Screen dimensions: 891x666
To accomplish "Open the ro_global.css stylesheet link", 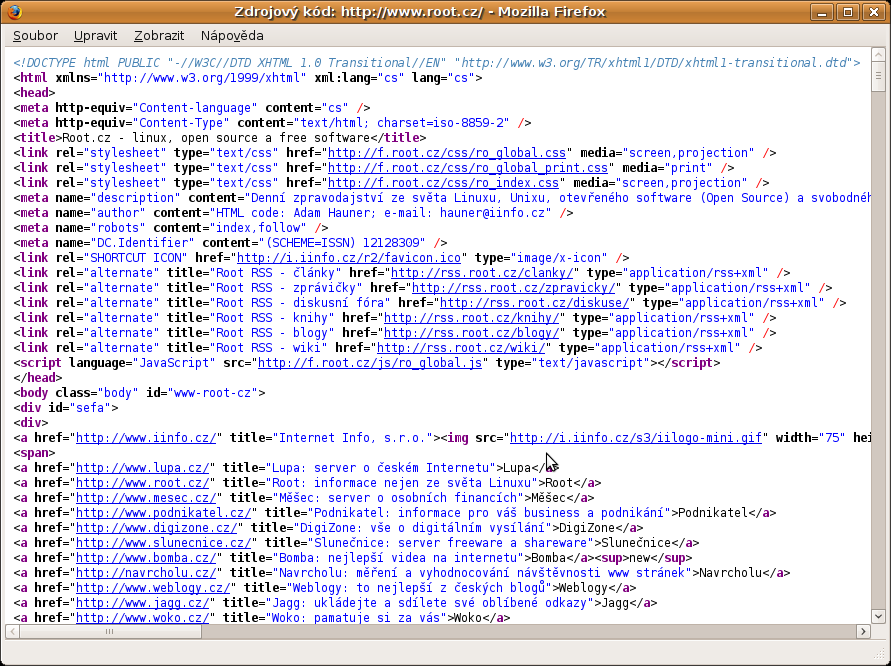I will point(447,153).
